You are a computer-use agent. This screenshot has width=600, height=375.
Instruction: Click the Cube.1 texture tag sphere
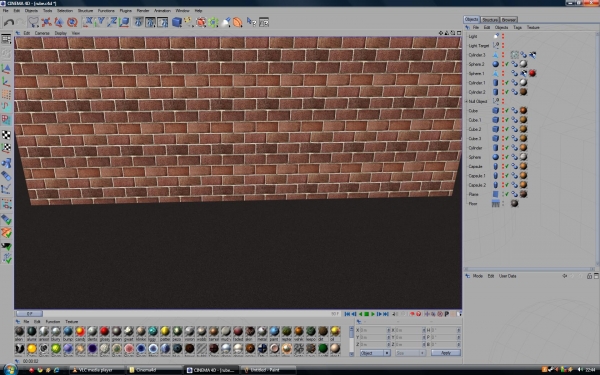[523, 120]
